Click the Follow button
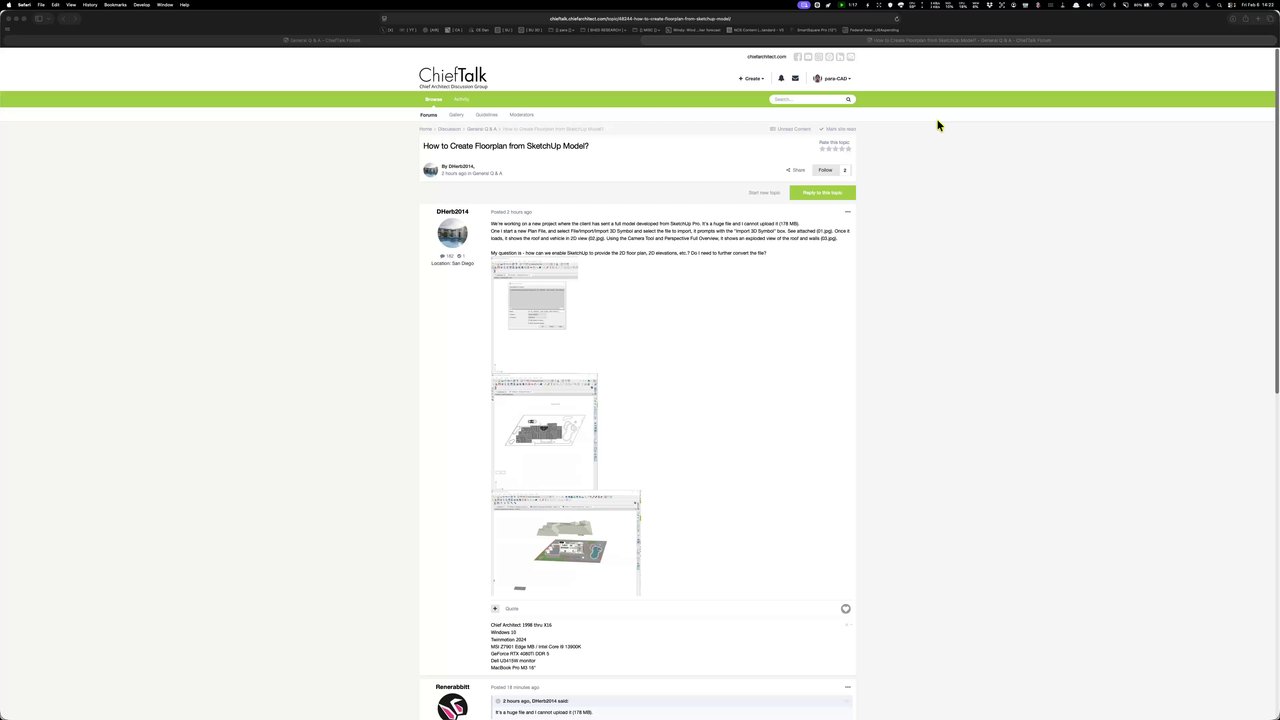 click(825, 170)
